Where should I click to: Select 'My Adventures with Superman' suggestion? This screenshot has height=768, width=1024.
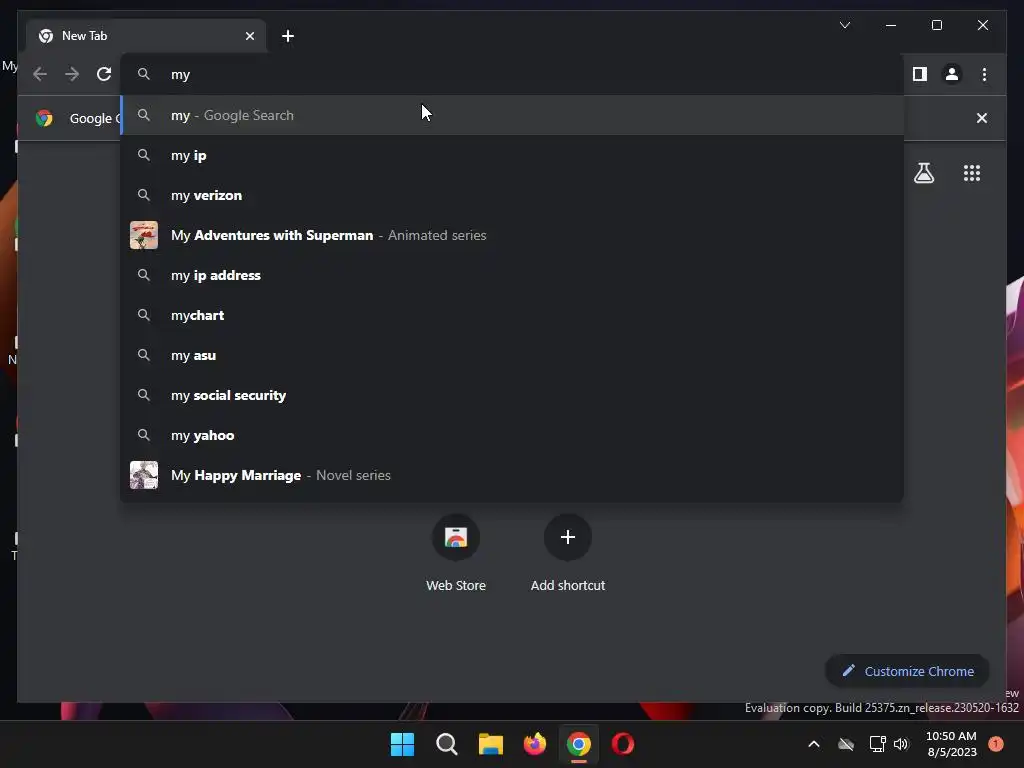pos(512,235)
